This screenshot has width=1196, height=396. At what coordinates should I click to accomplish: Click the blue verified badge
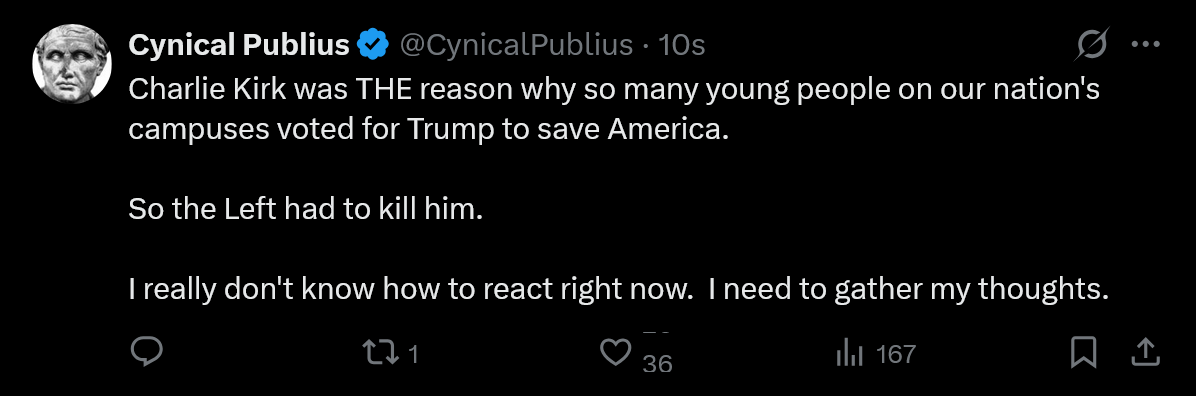[x=373, y=46]
